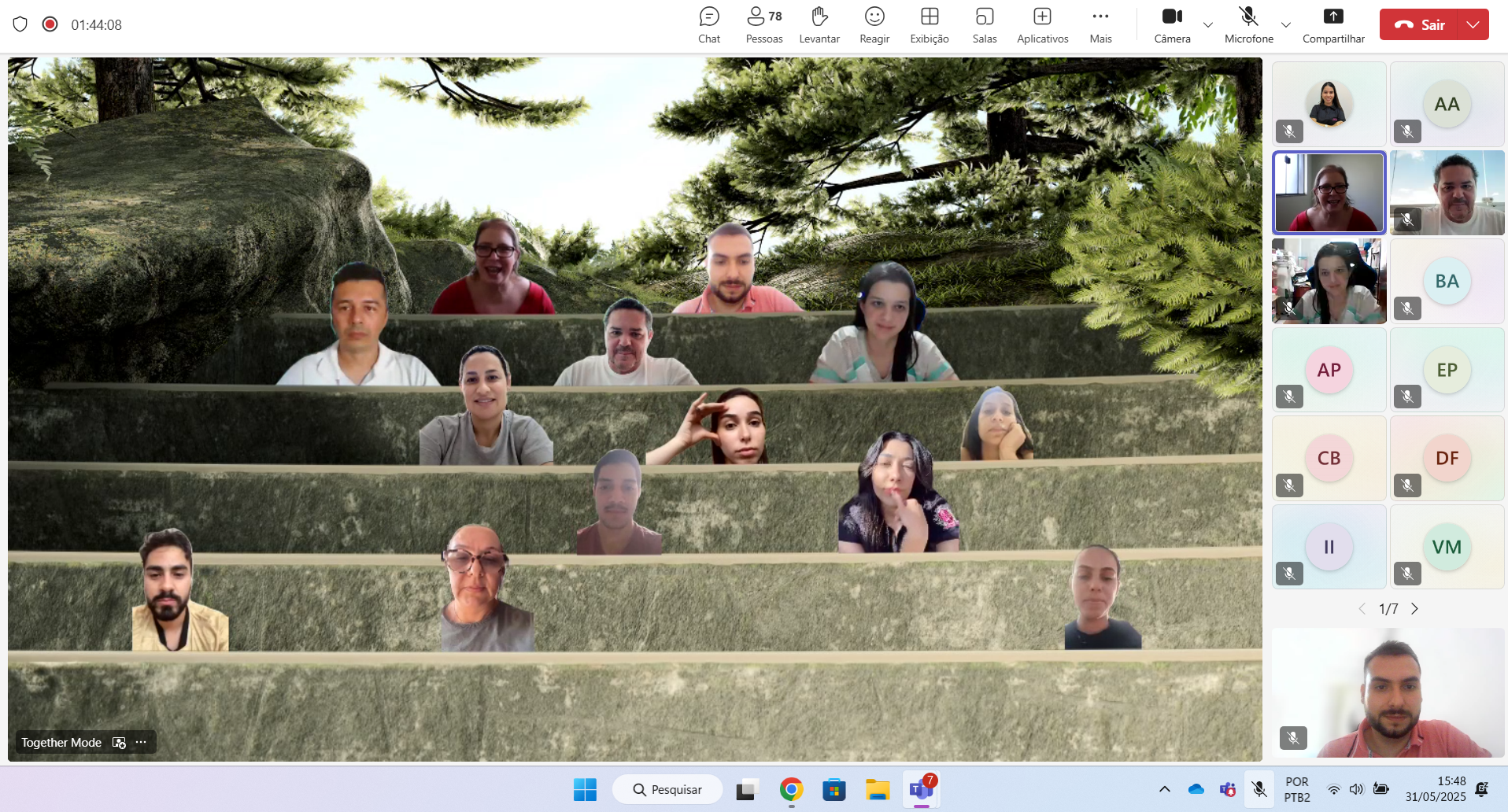The height and width of the screenshot is (812, 1508).
Task: Open the Reagir reactions menu
Action: pyautogui.click(x=874, y=25)
